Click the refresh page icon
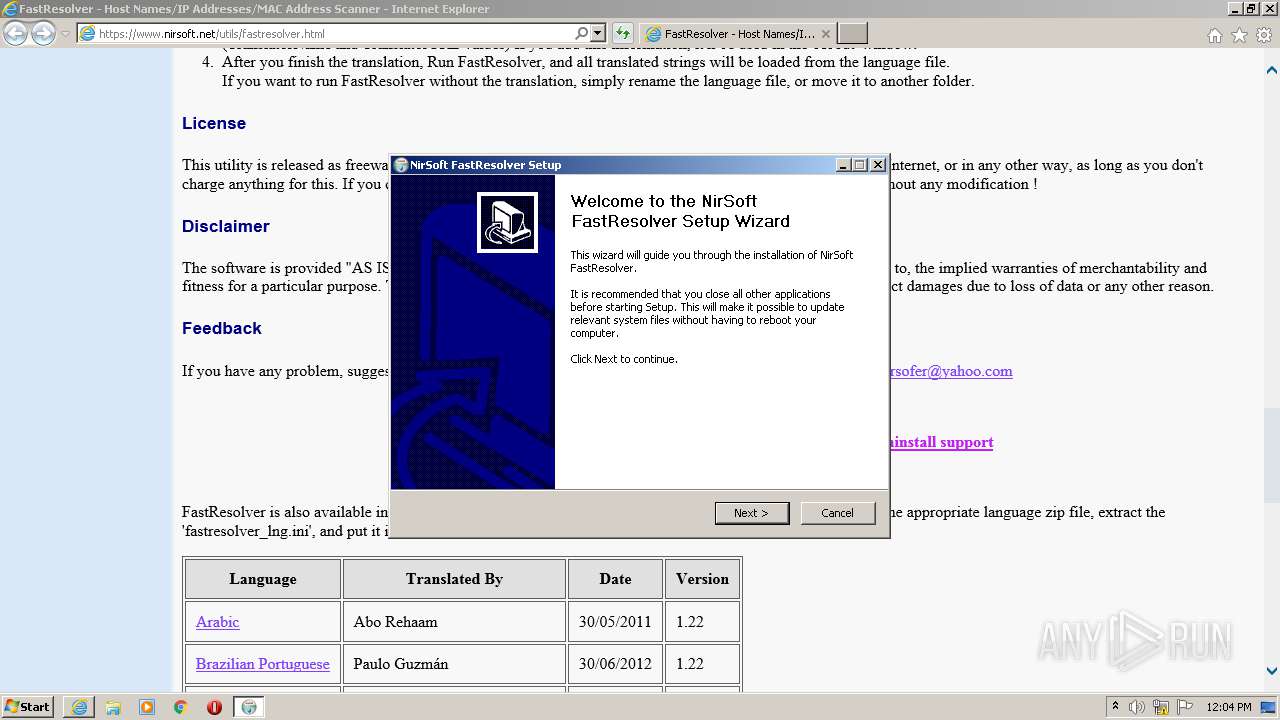 (x=623, y=33)
